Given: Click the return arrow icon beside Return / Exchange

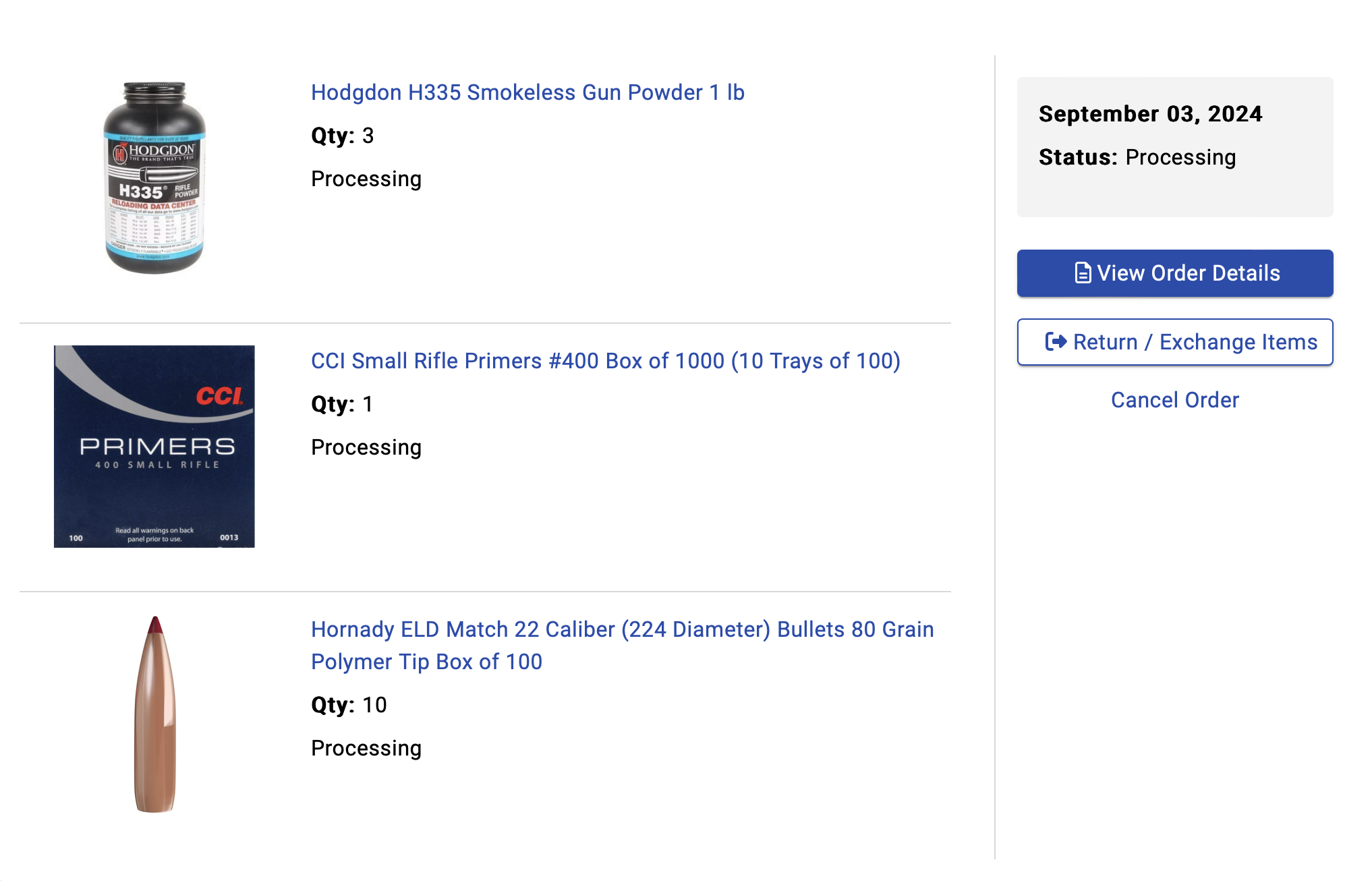Looking at the screenshot, I should (x=1056, y=342).
